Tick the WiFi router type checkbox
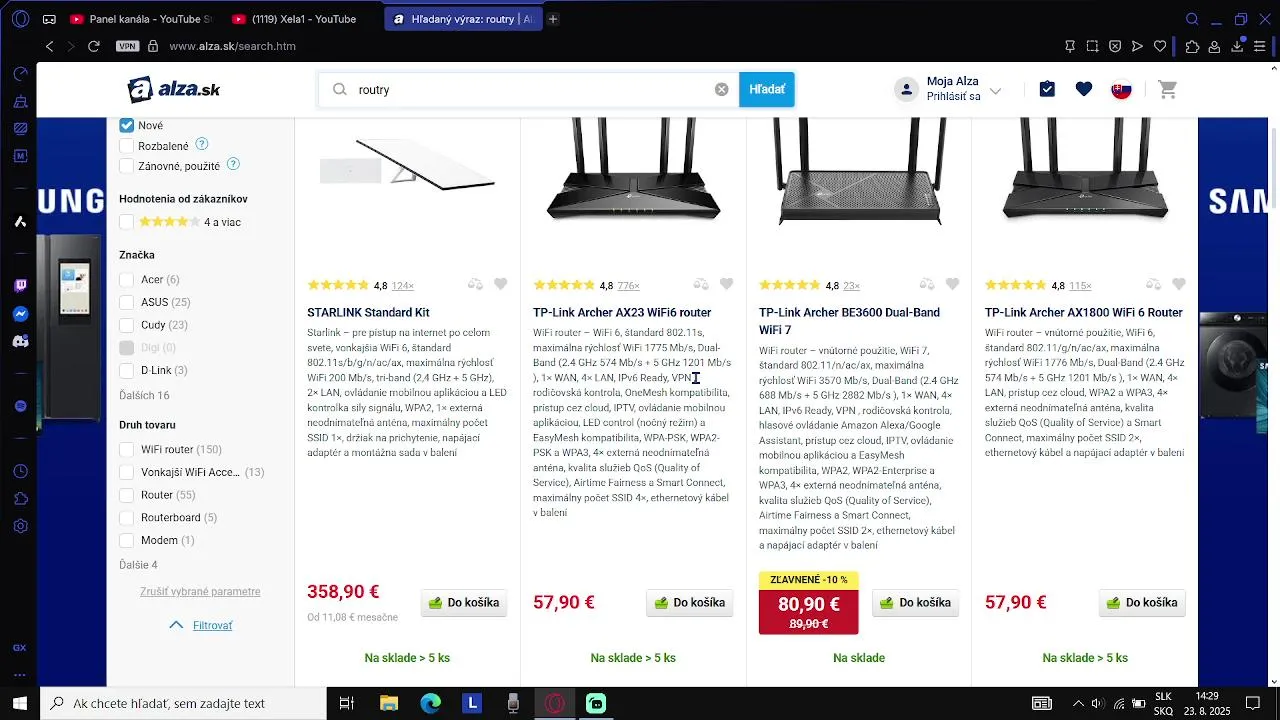This screenshot has height=720, width=1280. click(127, 450)
